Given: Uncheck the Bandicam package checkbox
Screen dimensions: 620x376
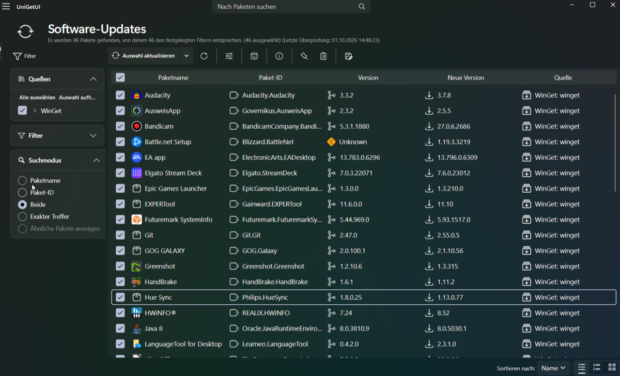Looking at the screenshot, I should coord(120,126).
